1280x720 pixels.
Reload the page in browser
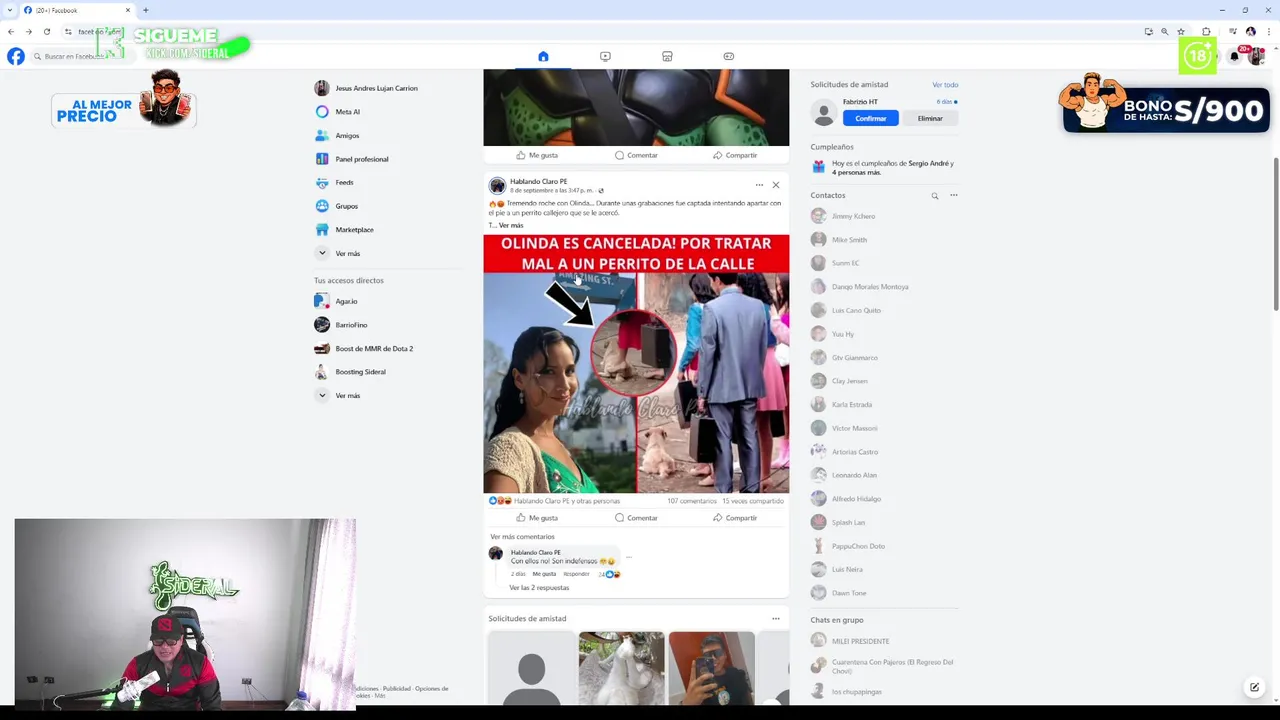pos(46,32)
